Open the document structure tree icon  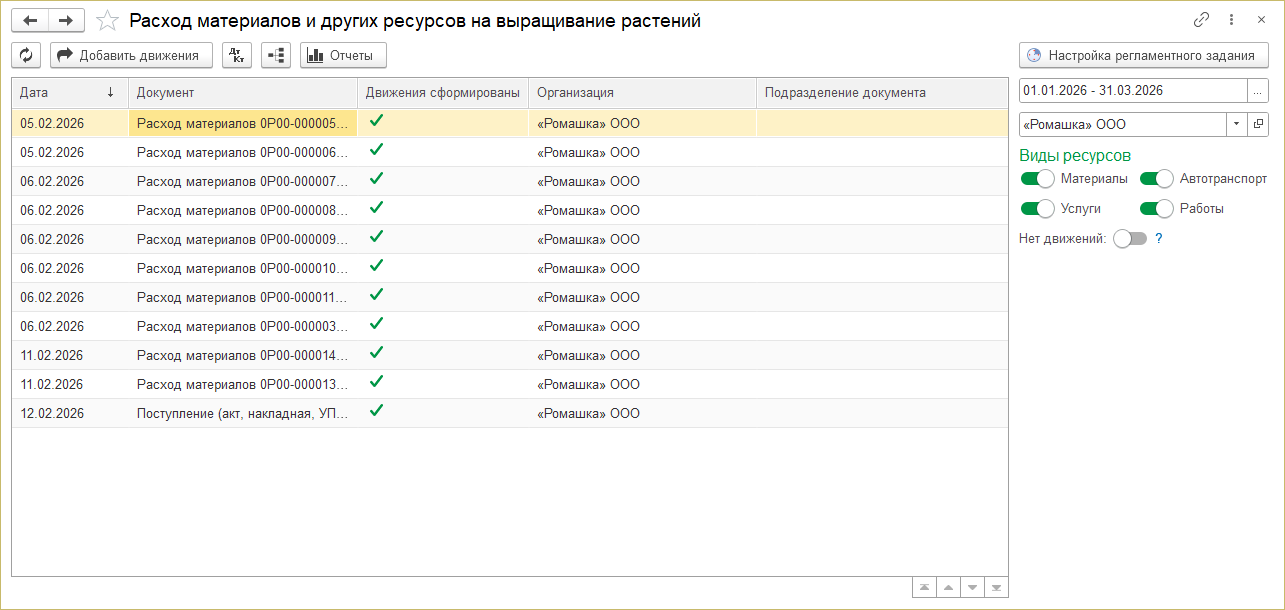point(276,55)
